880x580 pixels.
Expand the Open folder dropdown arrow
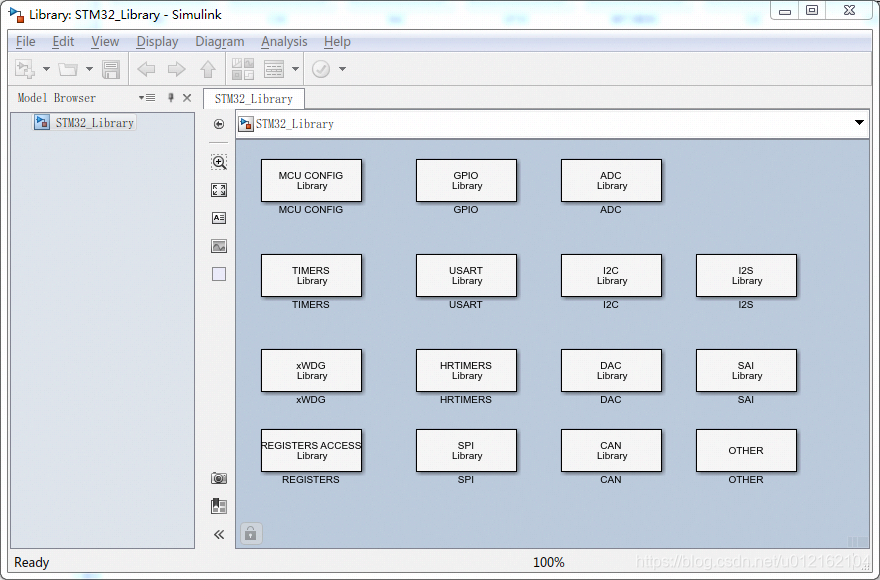click(x=89, y=69)
